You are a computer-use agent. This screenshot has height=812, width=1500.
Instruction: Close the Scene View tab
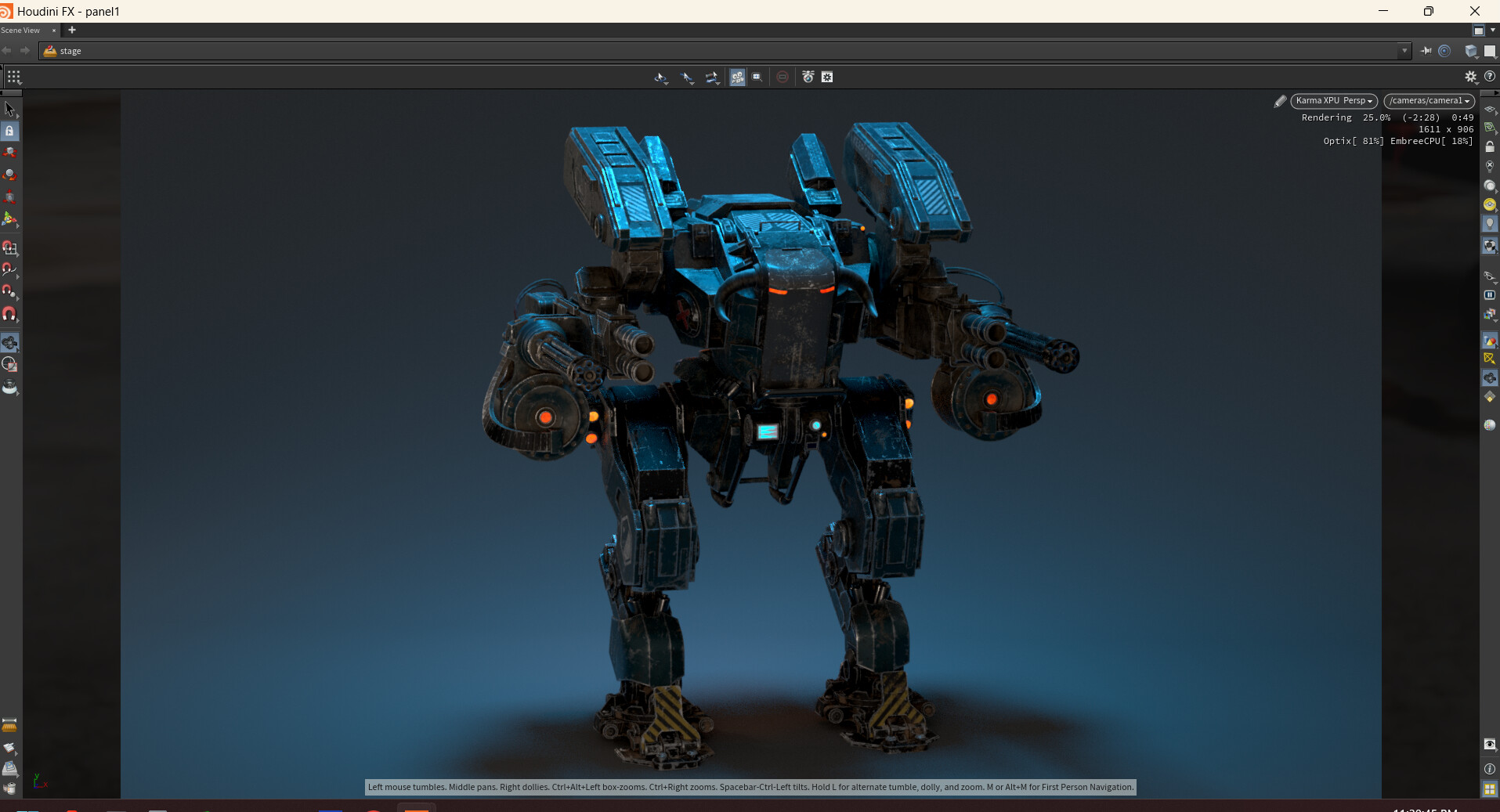click(x=54, y=31)
